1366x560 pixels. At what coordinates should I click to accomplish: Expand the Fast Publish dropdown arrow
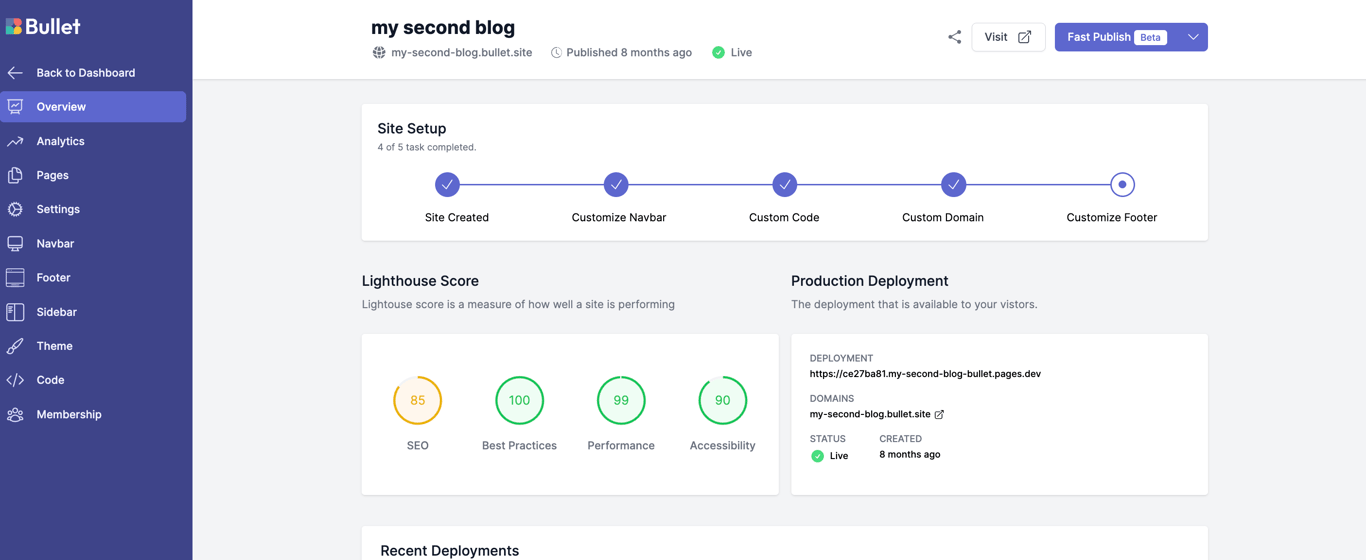[x=1193, y=37]
